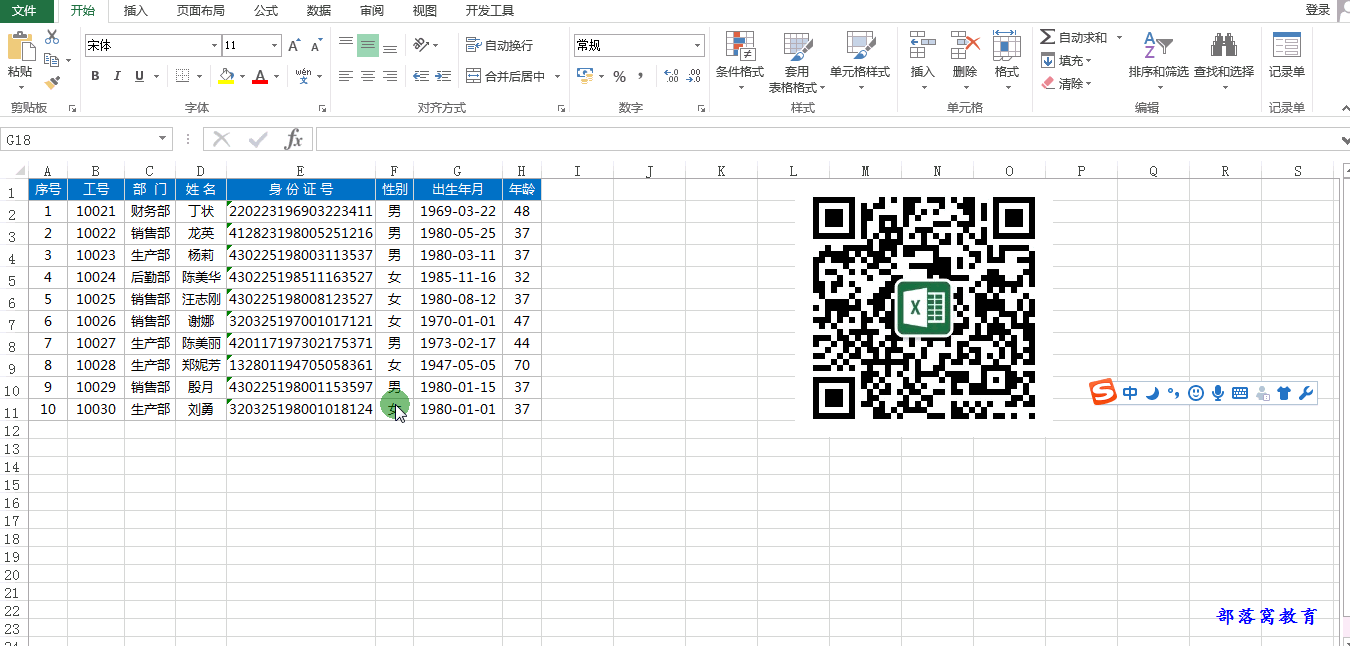Viewport: 1350px width, 646px height.
Task: Click the Format Painter brush icon
Action: click(52, 83)
